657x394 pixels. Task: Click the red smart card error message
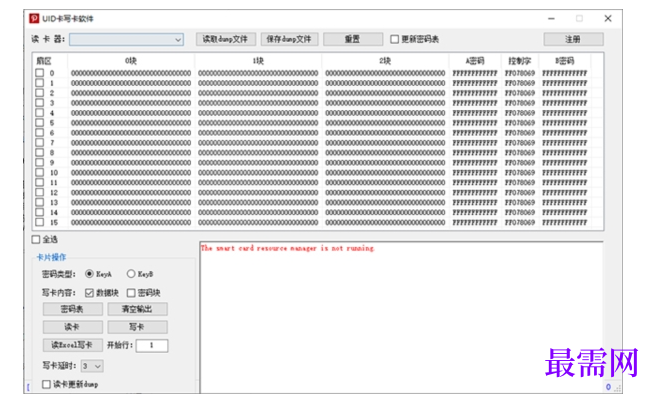[x=287, y=248]
